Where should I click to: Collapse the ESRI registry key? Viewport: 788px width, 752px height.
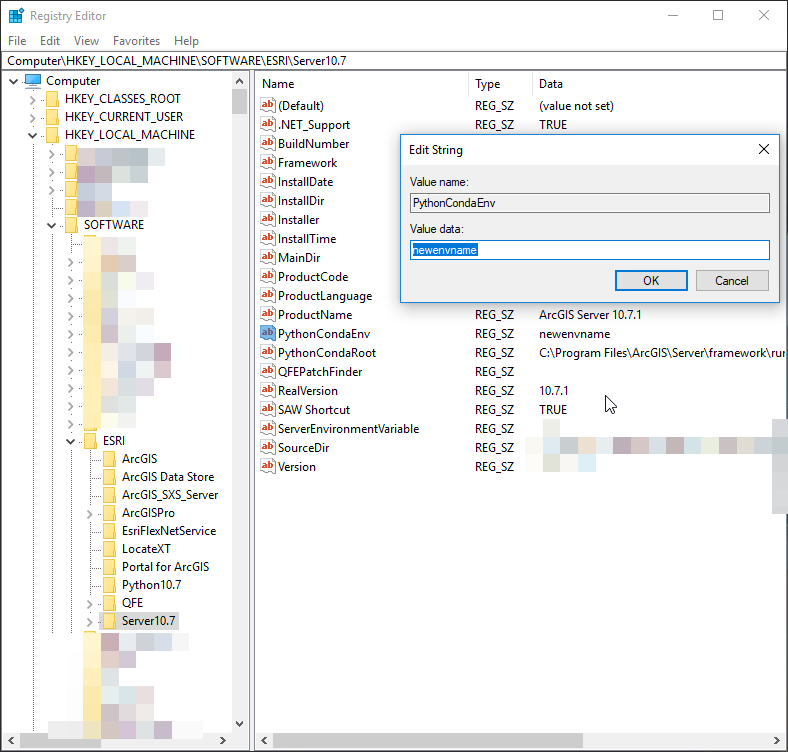tap(70, 441)
